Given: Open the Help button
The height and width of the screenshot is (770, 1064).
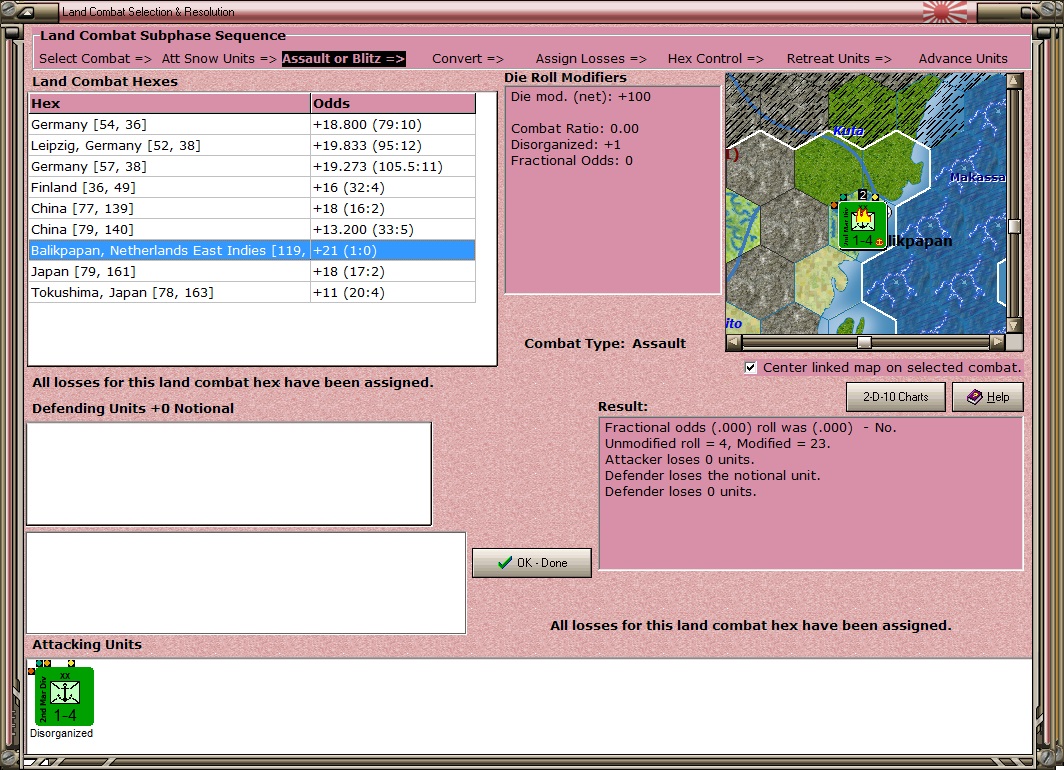Looking at the screenshot, I should [x=987, y=397].
